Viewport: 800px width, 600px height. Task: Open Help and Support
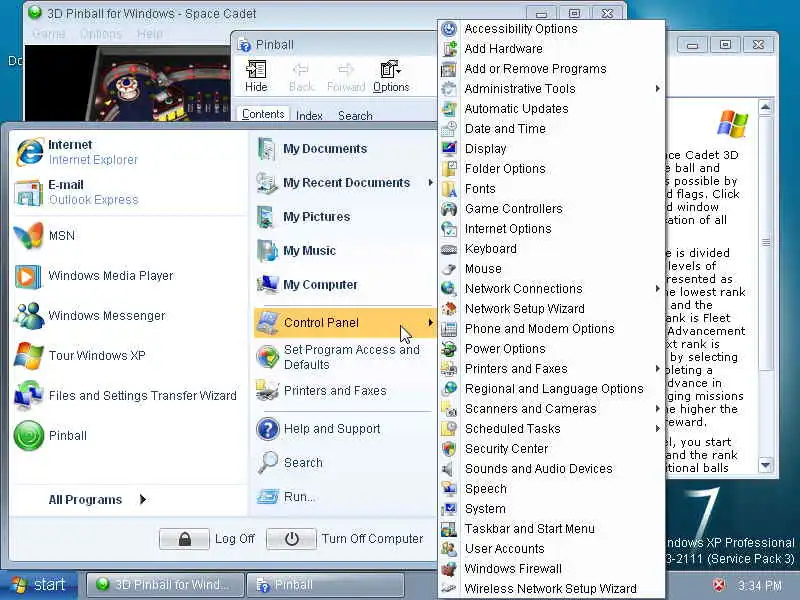pyautogui.click(x=345, y=429)
